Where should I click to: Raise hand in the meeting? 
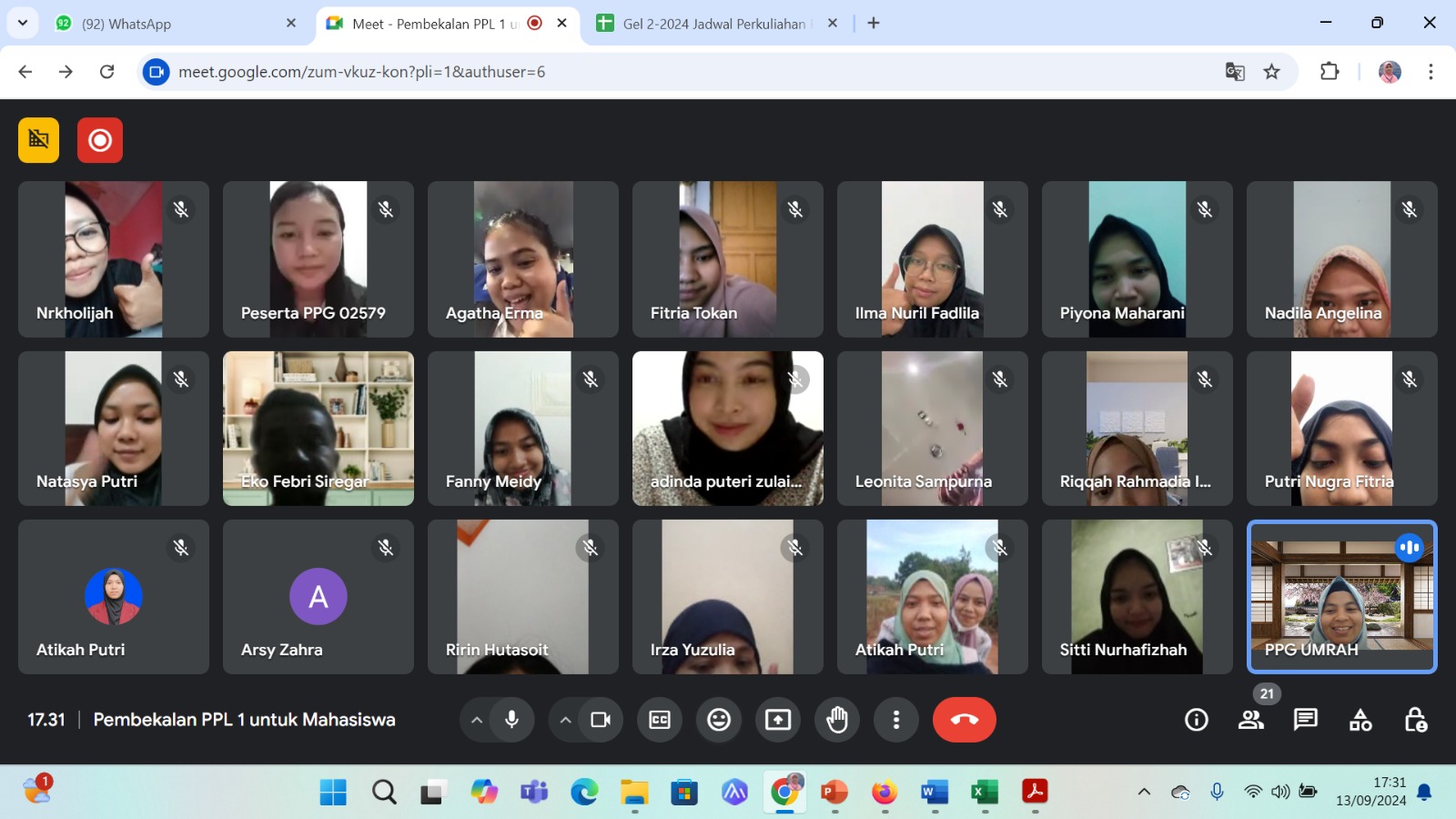point(837,720)
